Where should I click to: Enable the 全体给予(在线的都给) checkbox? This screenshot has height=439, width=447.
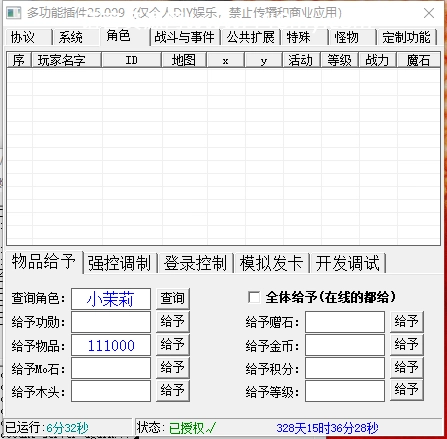click(x=254, y=297)
